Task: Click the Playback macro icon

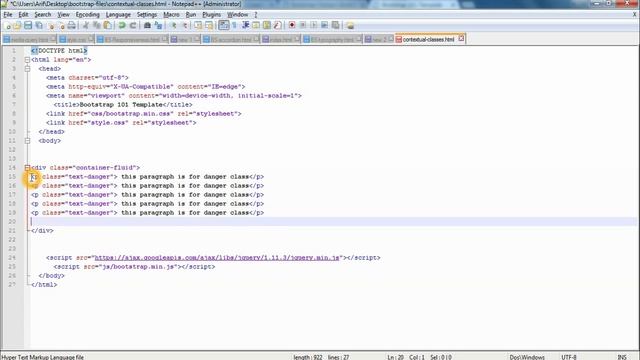Action: pos(313,26)
